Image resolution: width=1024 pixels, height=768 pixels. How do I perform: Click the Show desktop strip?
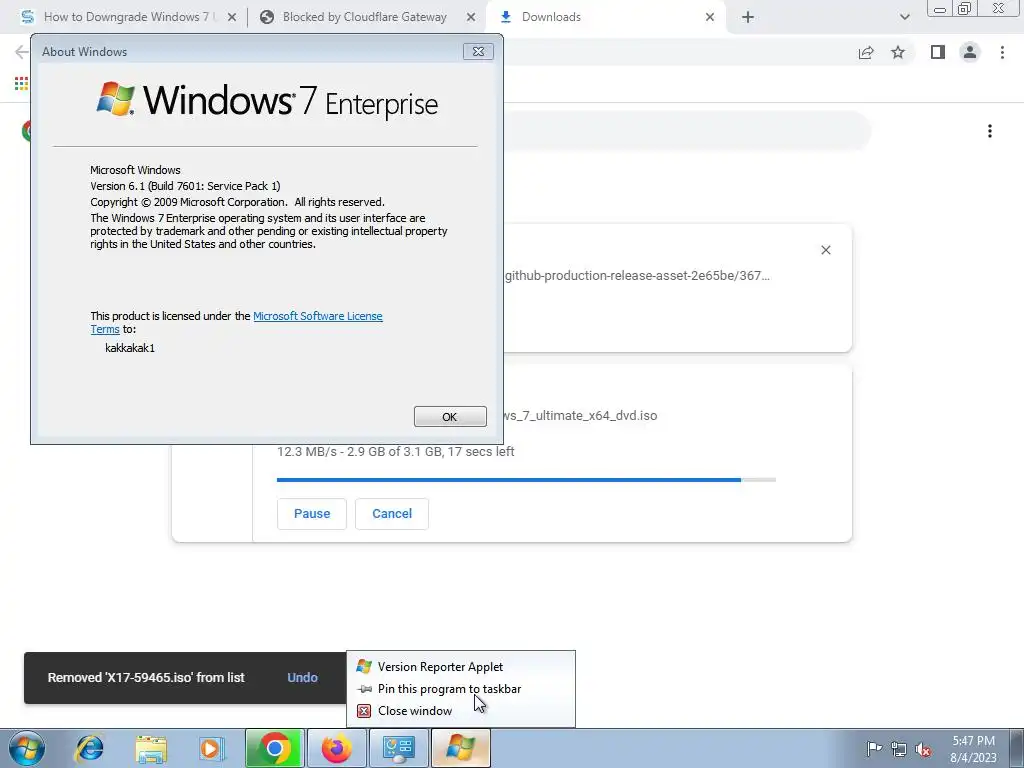(x=1017, y=748)
